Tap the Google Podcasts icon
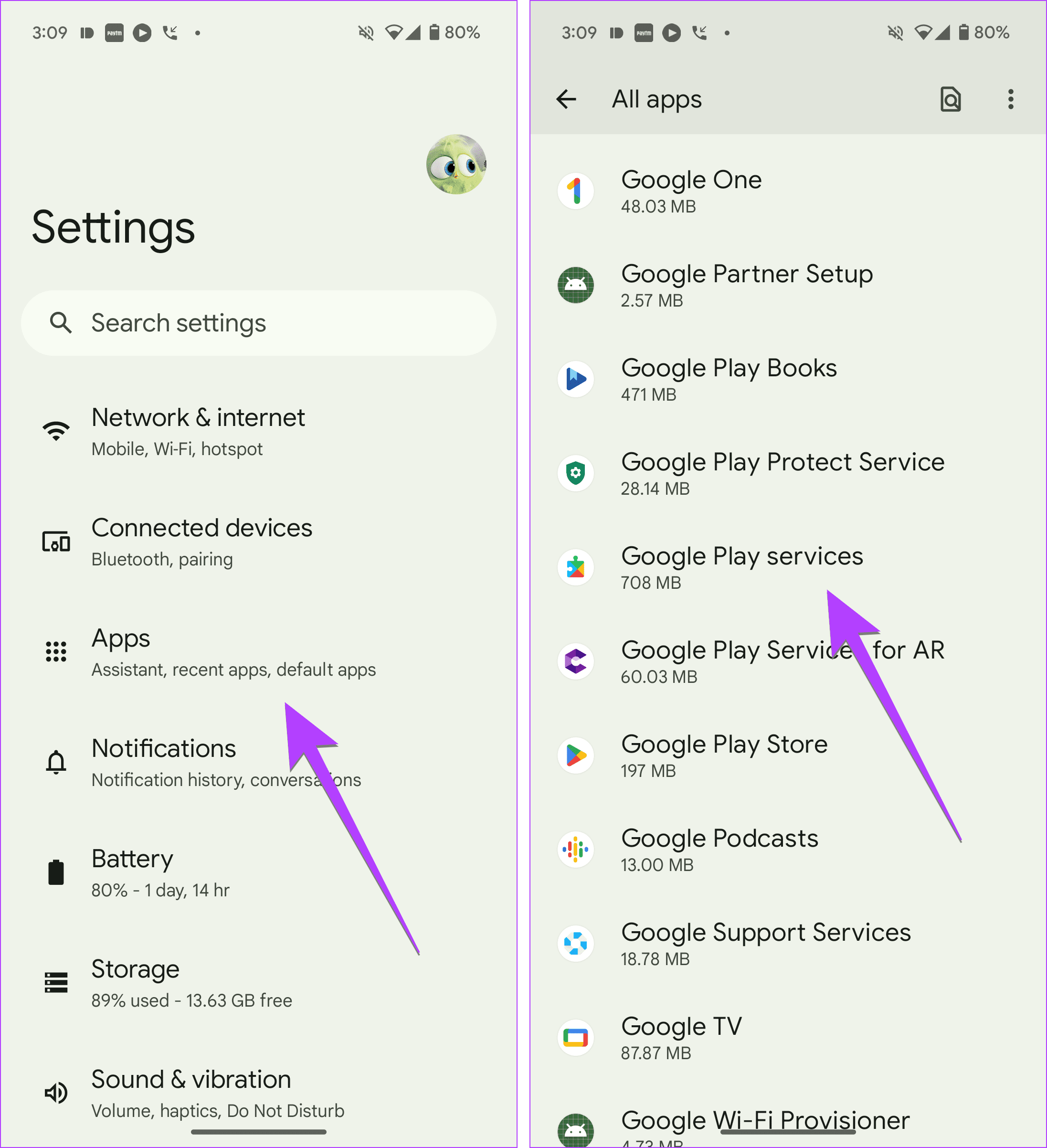The height and width of the screenshot is (1148, 1047). point(576,850)
